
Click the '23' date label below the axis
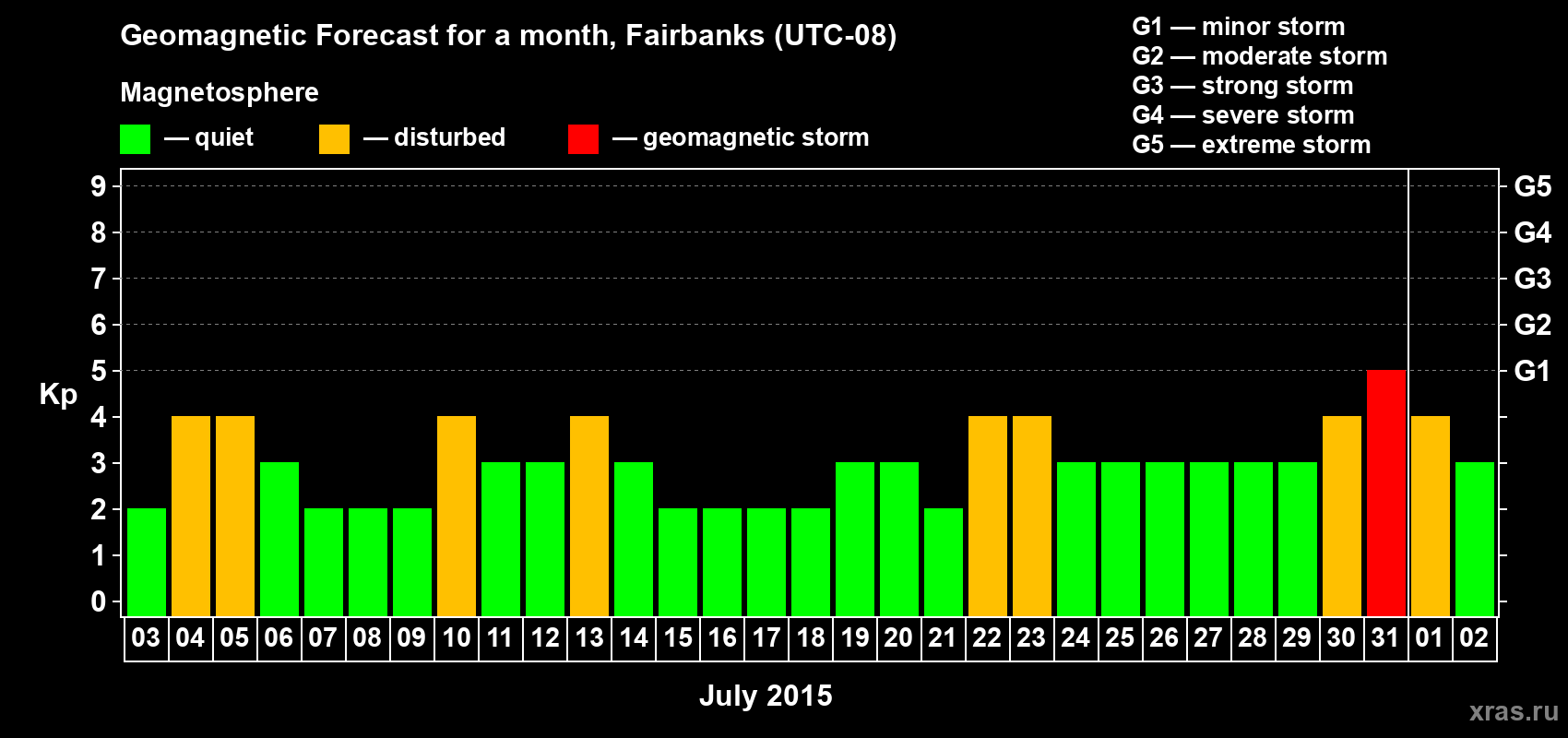(x=1031, y=637)
